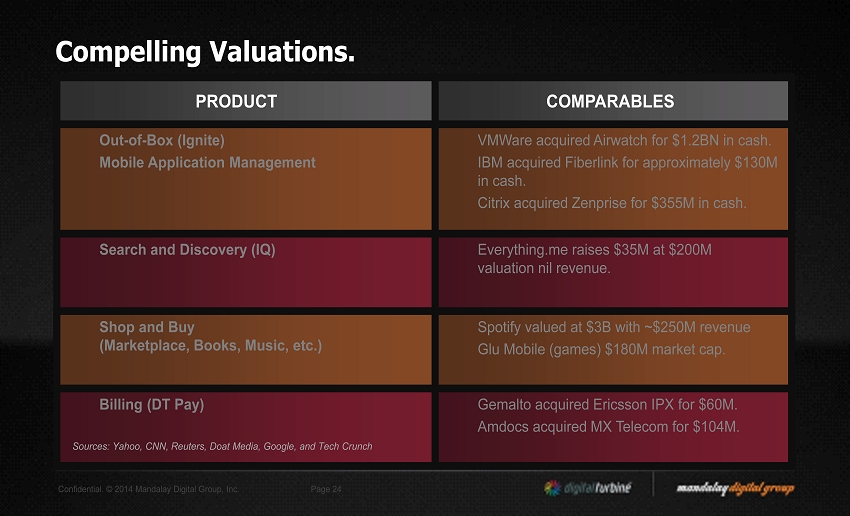Click Gemalto acquired Ericsson IPX line
Screen dimensions: 850x516
pyautogui.click(x=608, y=405)
